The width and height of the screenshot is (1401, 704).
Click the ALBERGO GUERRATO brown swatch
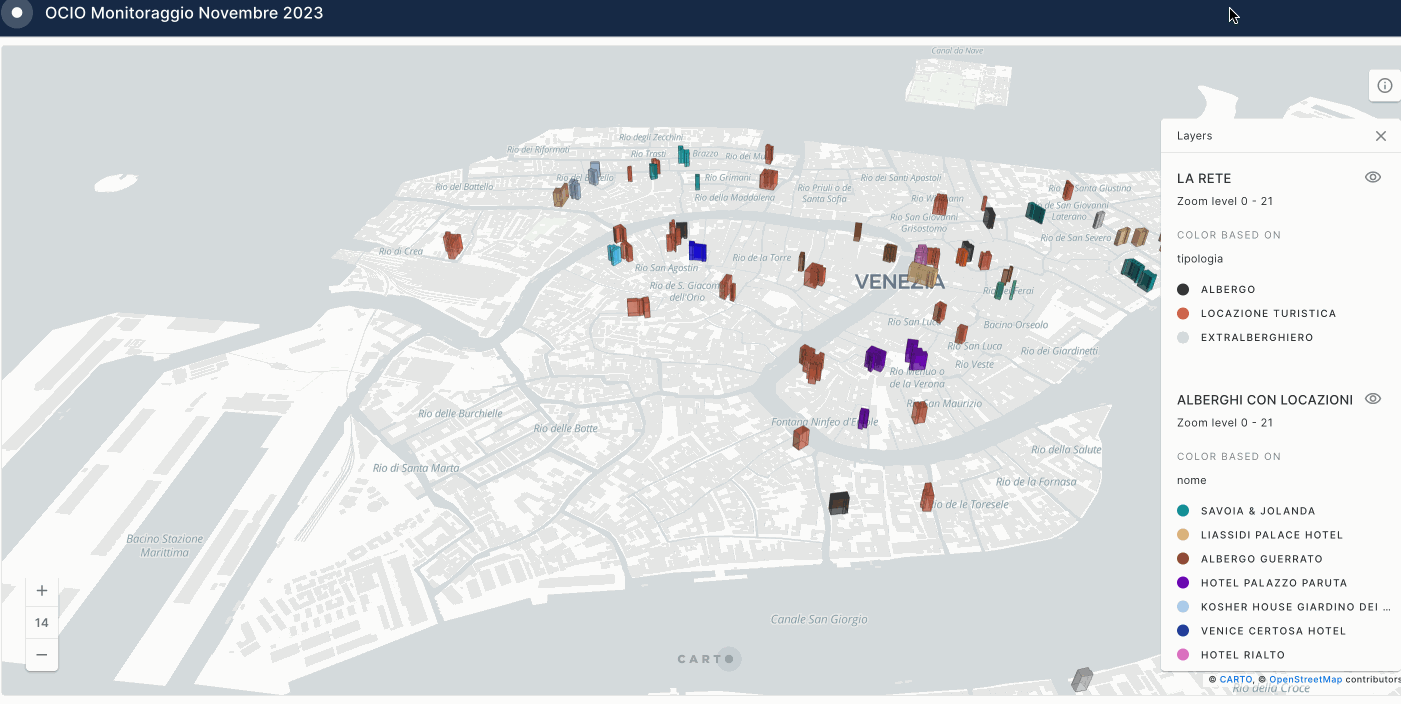(x=1183, y=558)
